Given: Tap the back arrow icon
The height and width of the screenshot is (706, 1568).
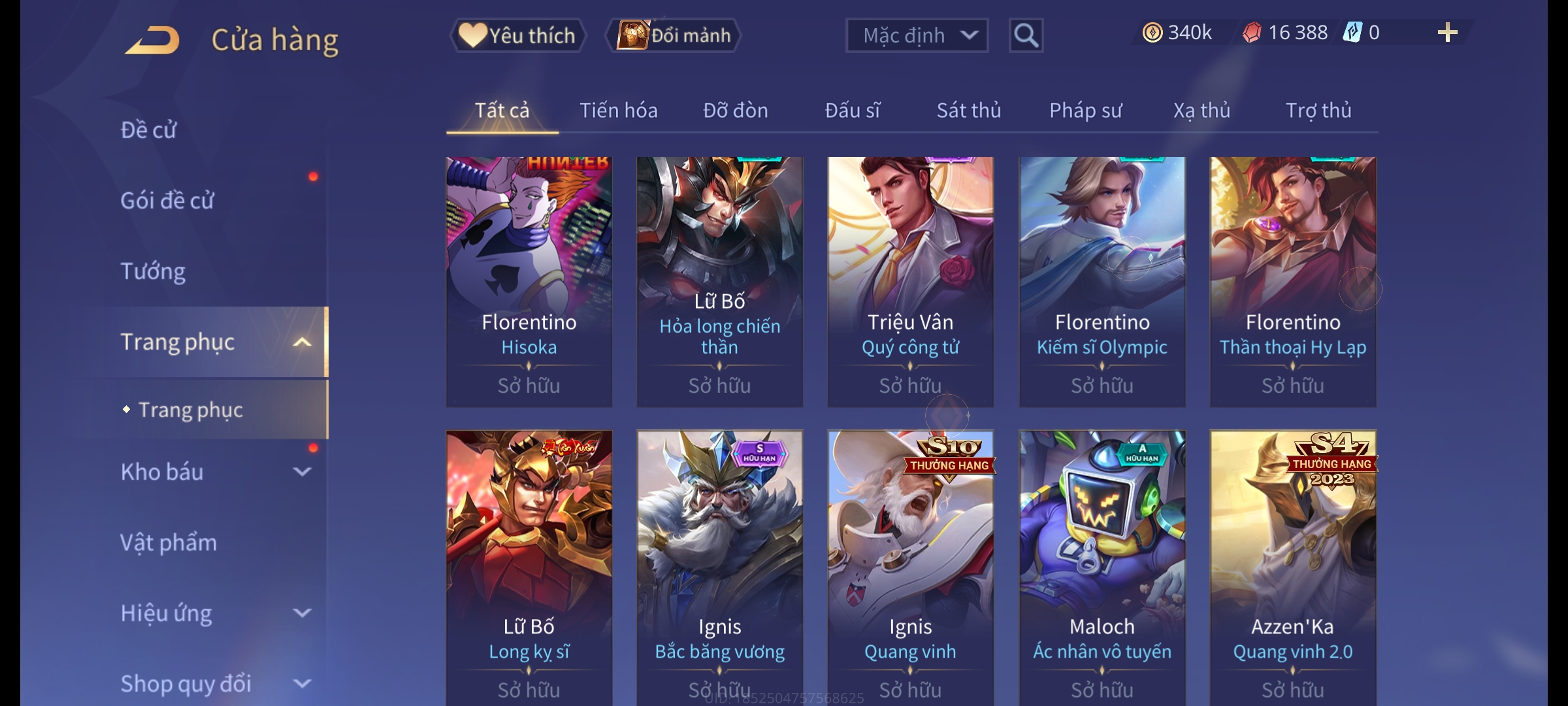Looking at the screenshot, I should [152, 40].
